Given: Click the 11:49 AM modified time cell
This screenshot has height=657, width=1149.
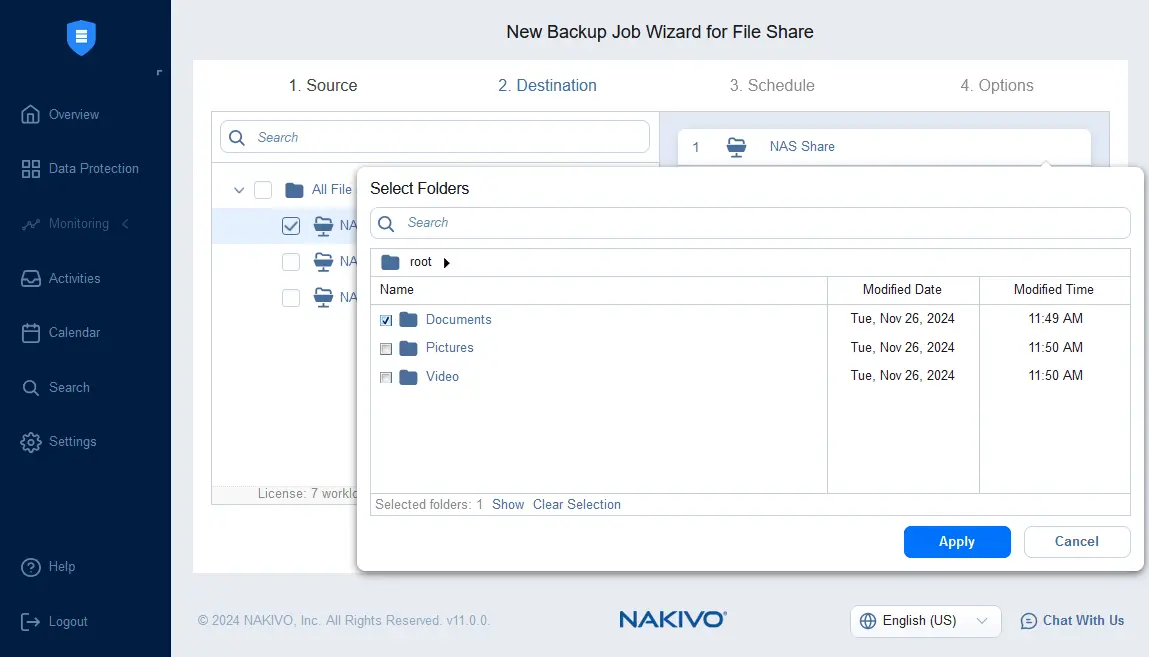Looking at the screenshot, I should [x=1055, y=319].
